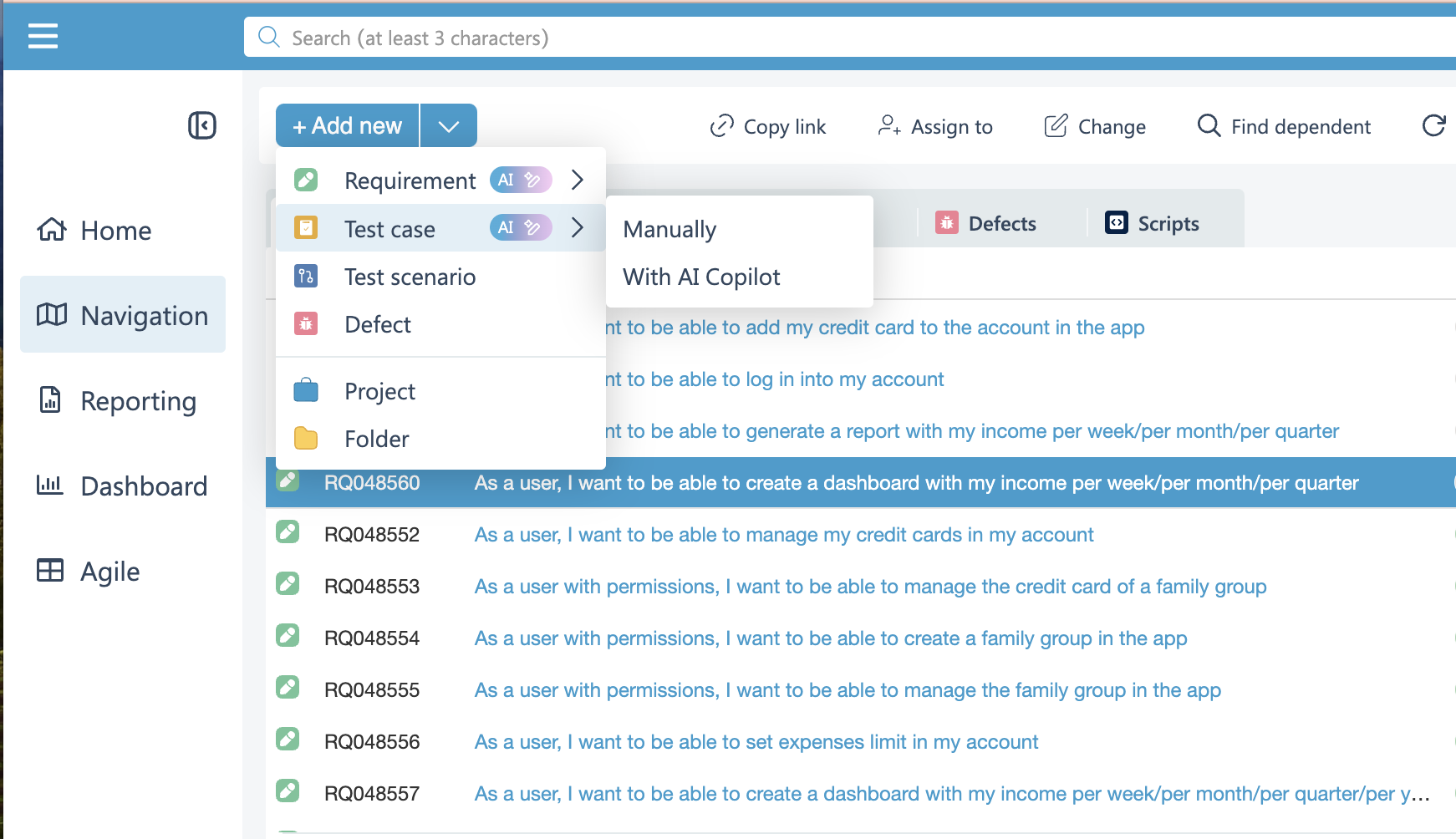Open the Add new dropdown arrow
1456x839 pixels.
[449, 126]
